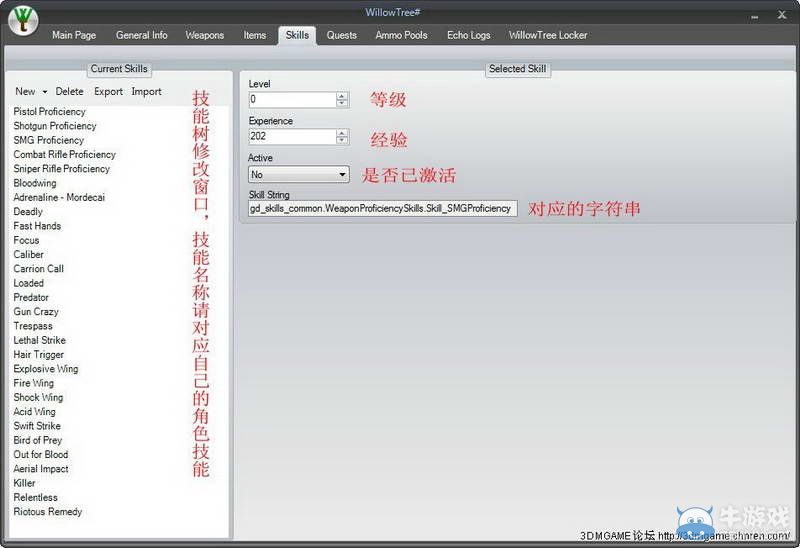
Task: Select the Deadly skill
Action: point(28,211)
